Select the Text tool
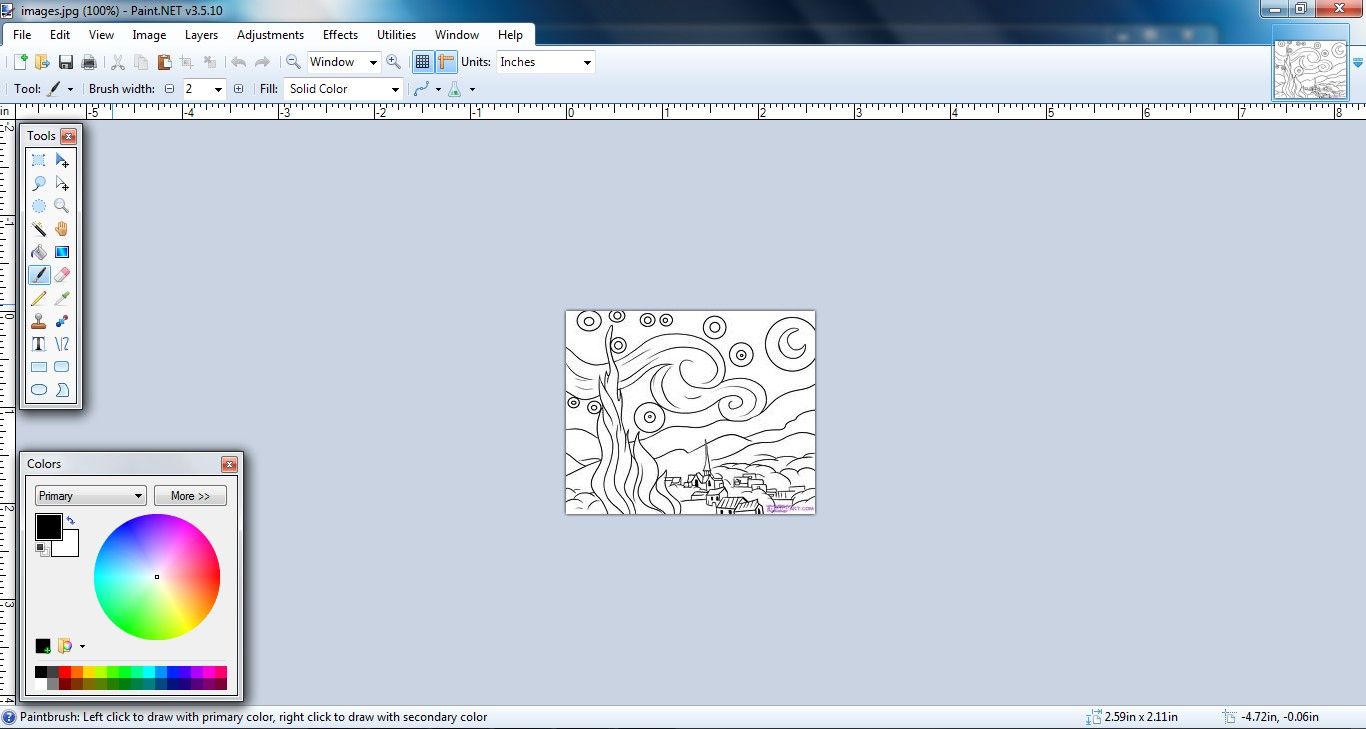Screen dimensions: 1366x729 (x=38, y=343)
